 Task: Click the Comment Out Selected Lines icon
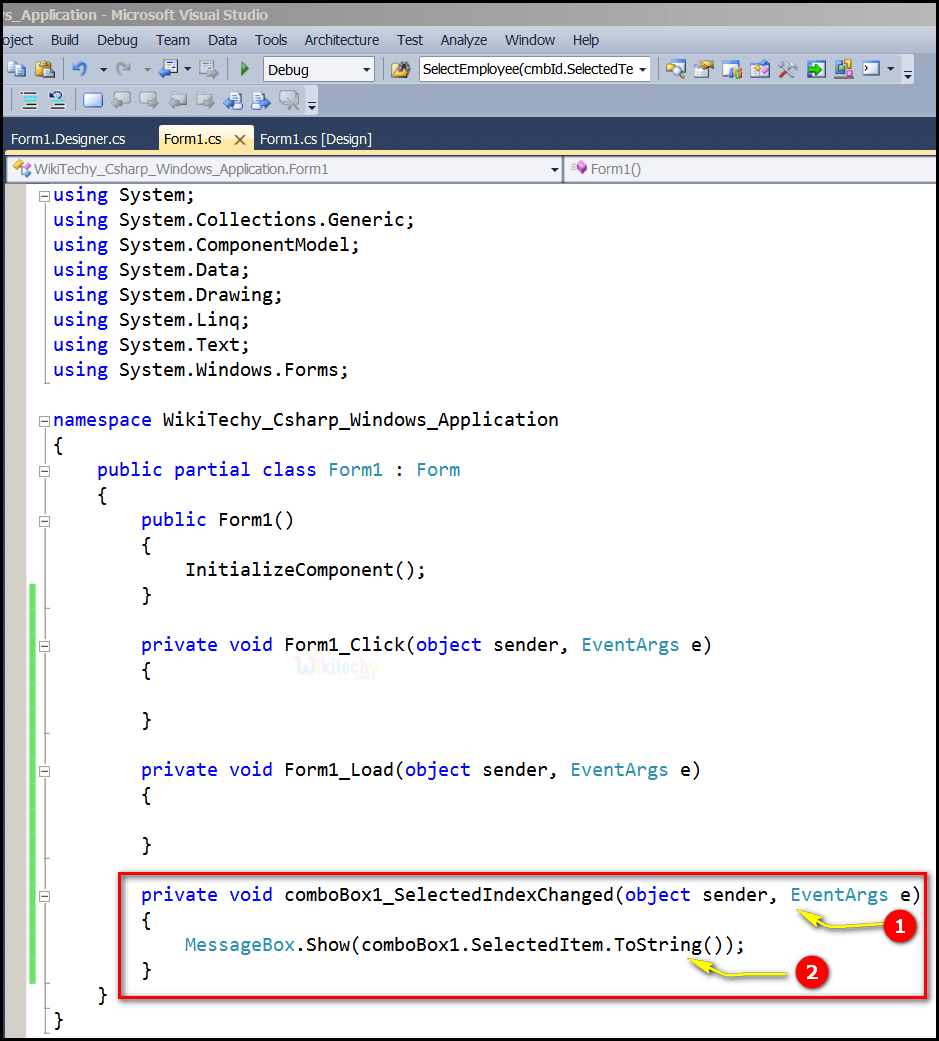tap(28, 100)
